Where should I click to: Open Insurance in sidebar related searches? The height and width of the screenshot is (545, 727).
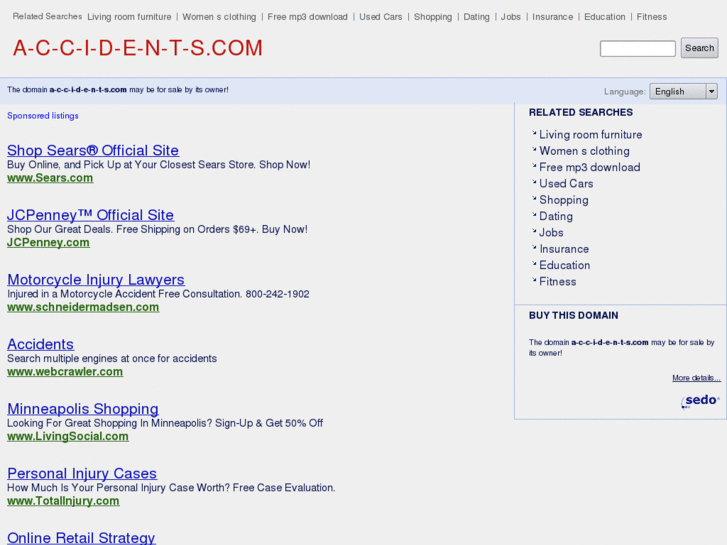pos(564,249)
